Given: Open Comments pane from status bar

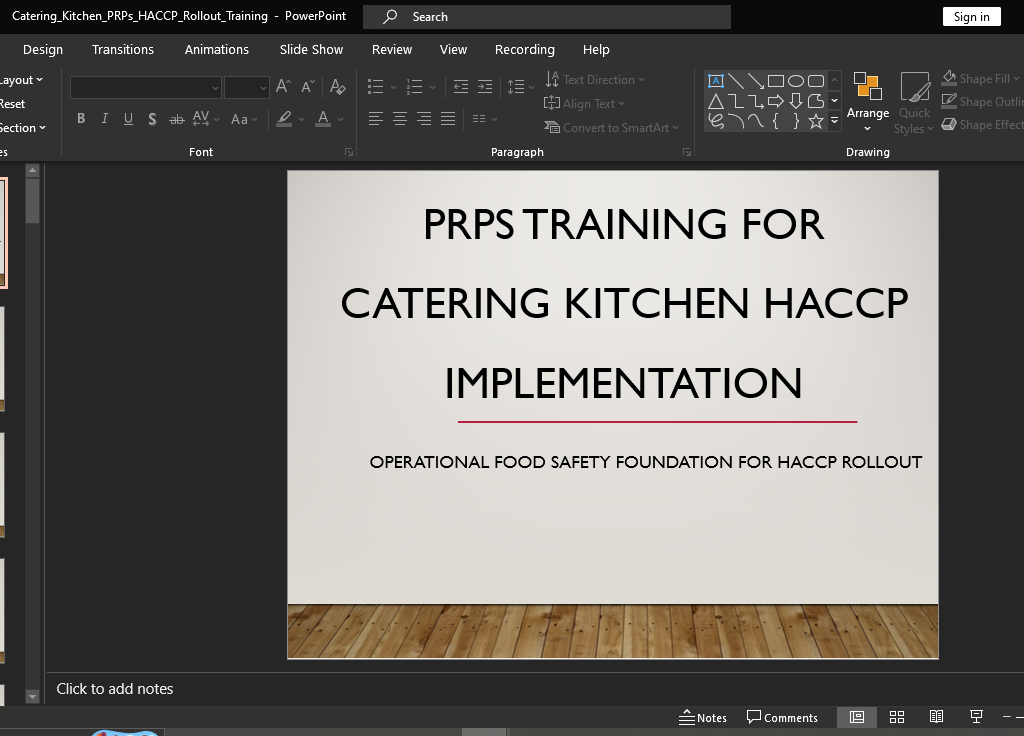Looking at the screenshot, I should [782, 717].
